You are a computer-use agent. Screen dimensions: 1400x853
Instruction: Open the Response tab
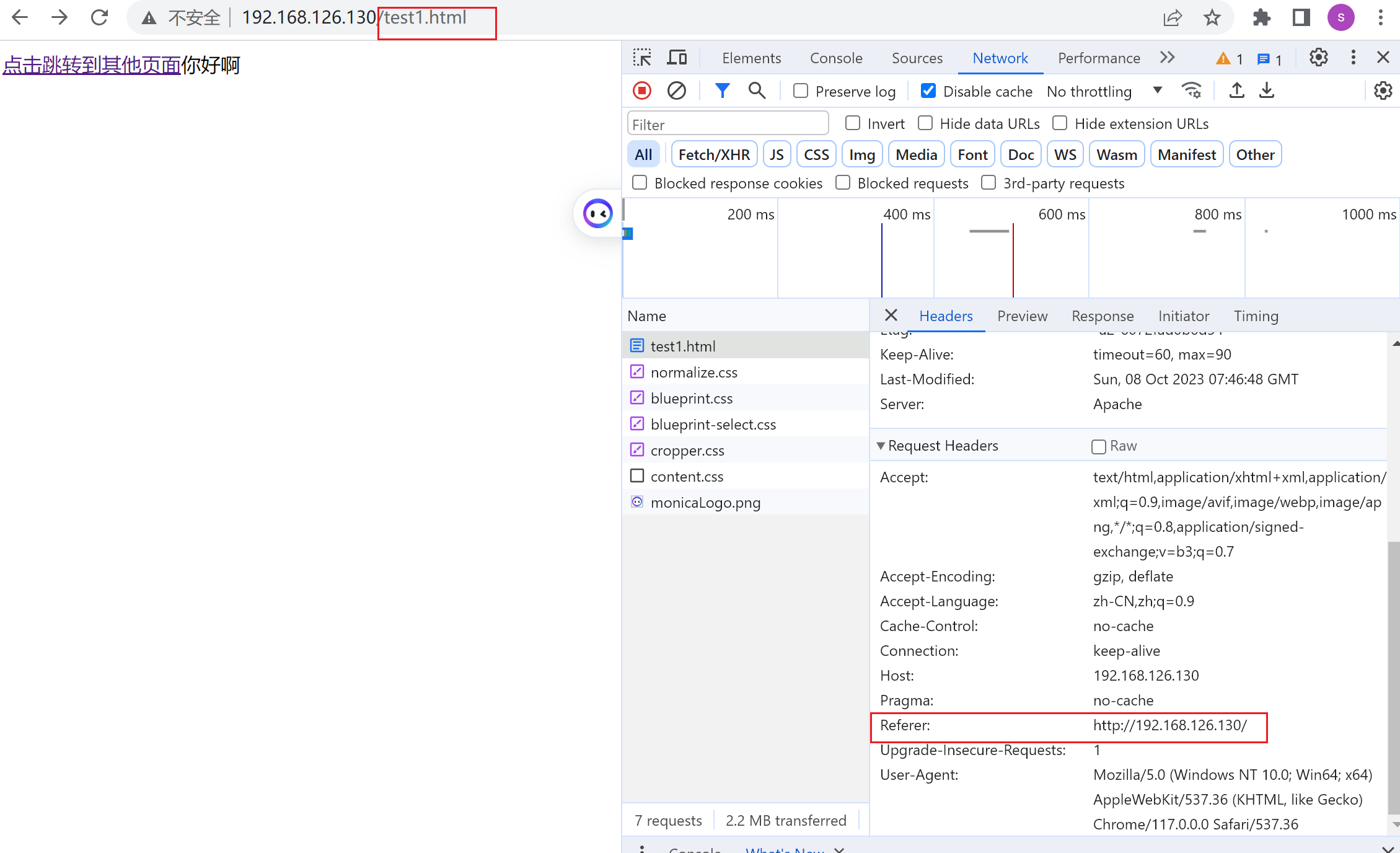point(1103,316)
